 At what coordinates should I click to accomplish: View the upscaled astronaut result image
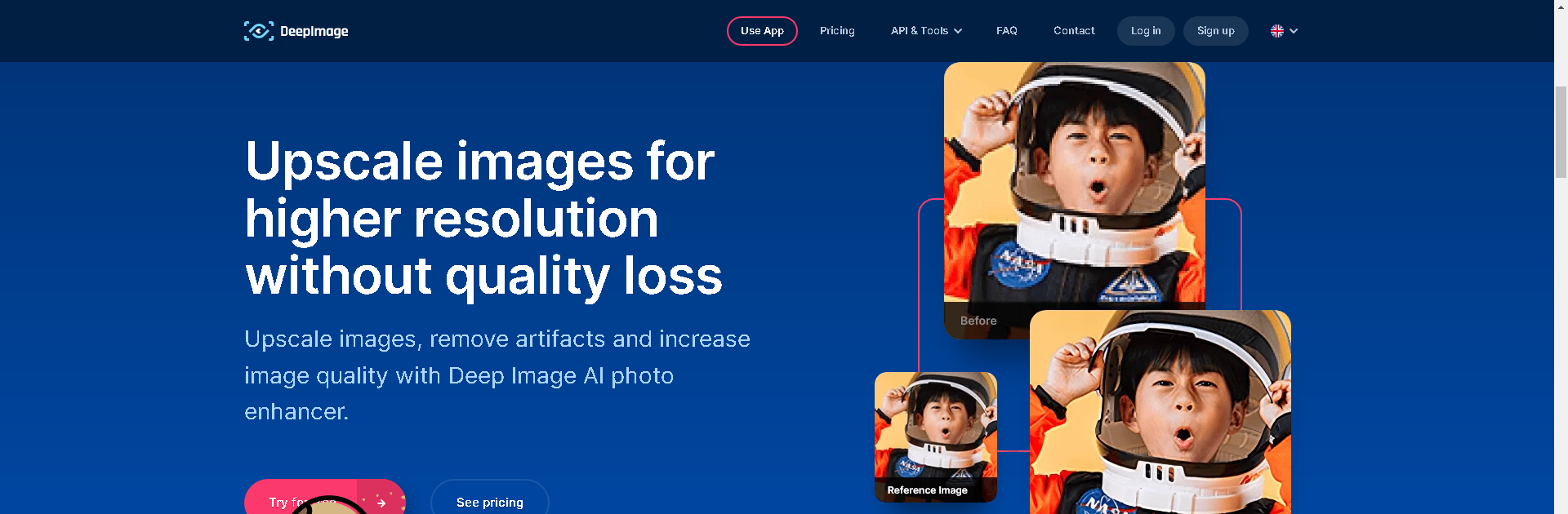coord(1160,412)
